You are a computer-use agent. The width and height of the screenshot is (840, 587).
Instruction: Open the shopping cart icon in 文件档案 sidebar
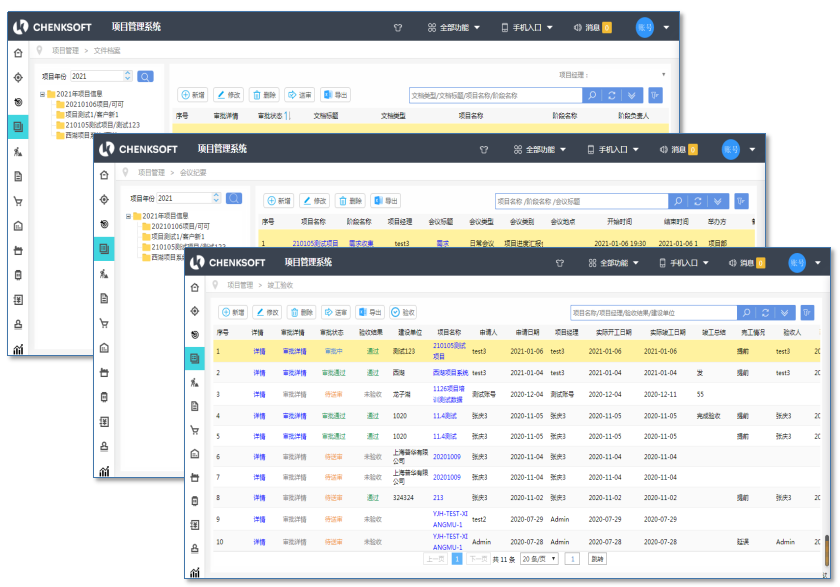click(18, 201)
